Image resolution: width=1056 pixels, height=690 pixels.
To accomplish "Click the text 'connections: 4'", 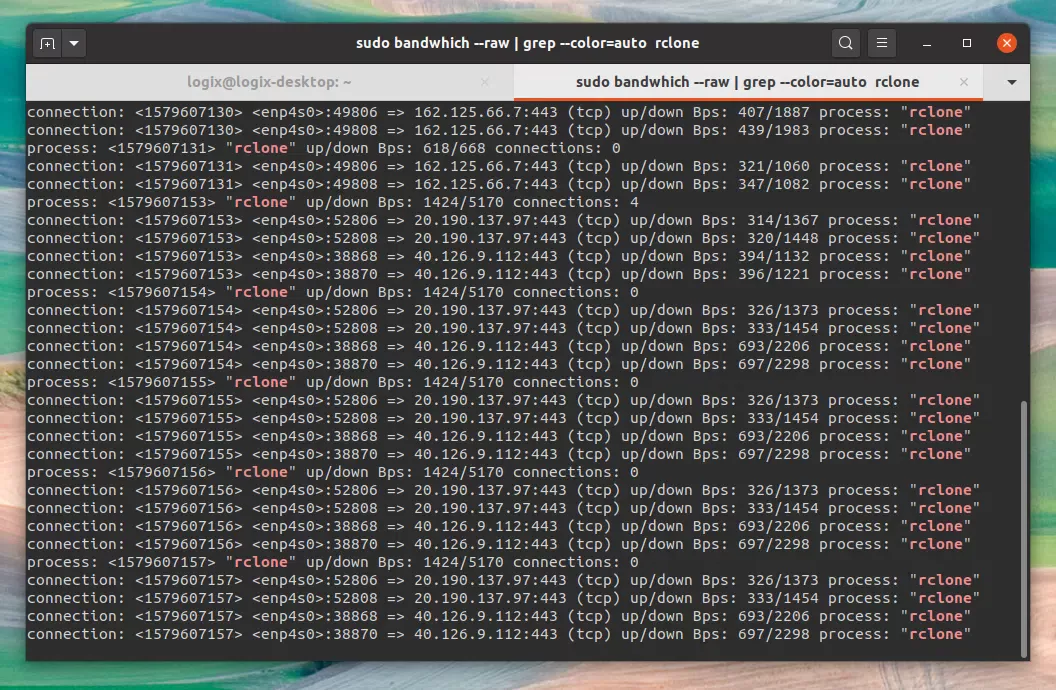I will pyautogui.click(x=576, y=203).
